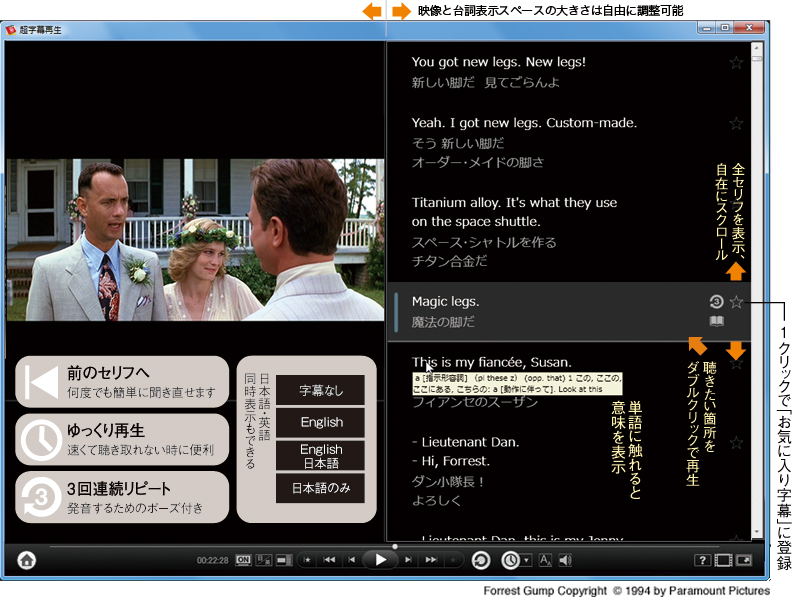Click the line "- Hi, Forrest."
800x600 pixels.
(451, 461)
